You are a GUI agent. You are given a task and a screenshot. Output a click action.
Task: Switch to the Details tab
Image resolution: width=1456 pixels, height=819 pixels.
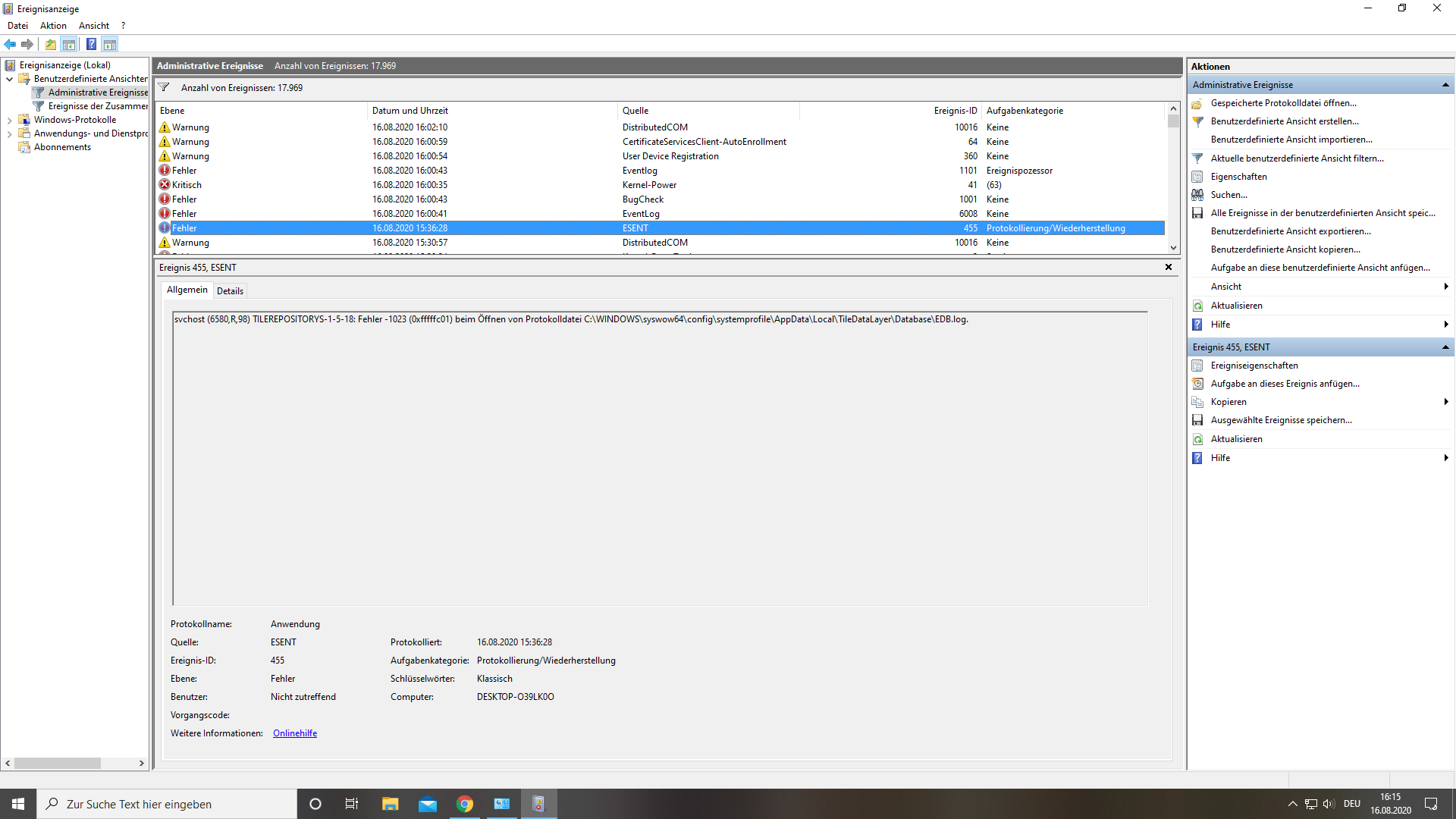[230, 291]
